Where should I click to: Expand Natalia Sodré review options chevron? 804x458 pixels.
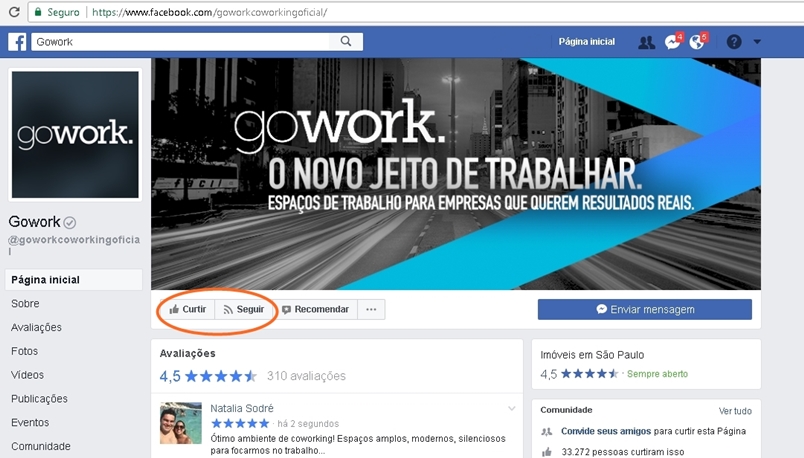(x=512, y=408)
